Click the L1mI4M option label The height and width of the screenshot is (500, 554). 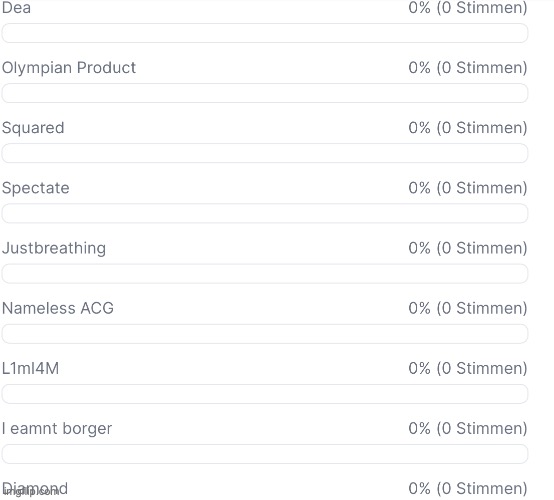(x=30, y=368)
